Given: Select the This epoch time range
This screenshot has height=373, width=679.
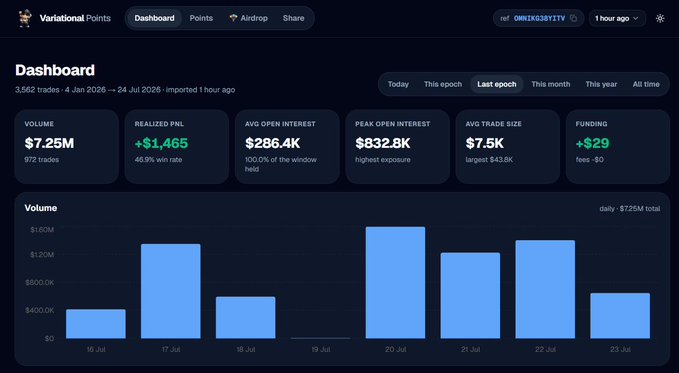Looking at the screenshot, I should coord(443,84).
